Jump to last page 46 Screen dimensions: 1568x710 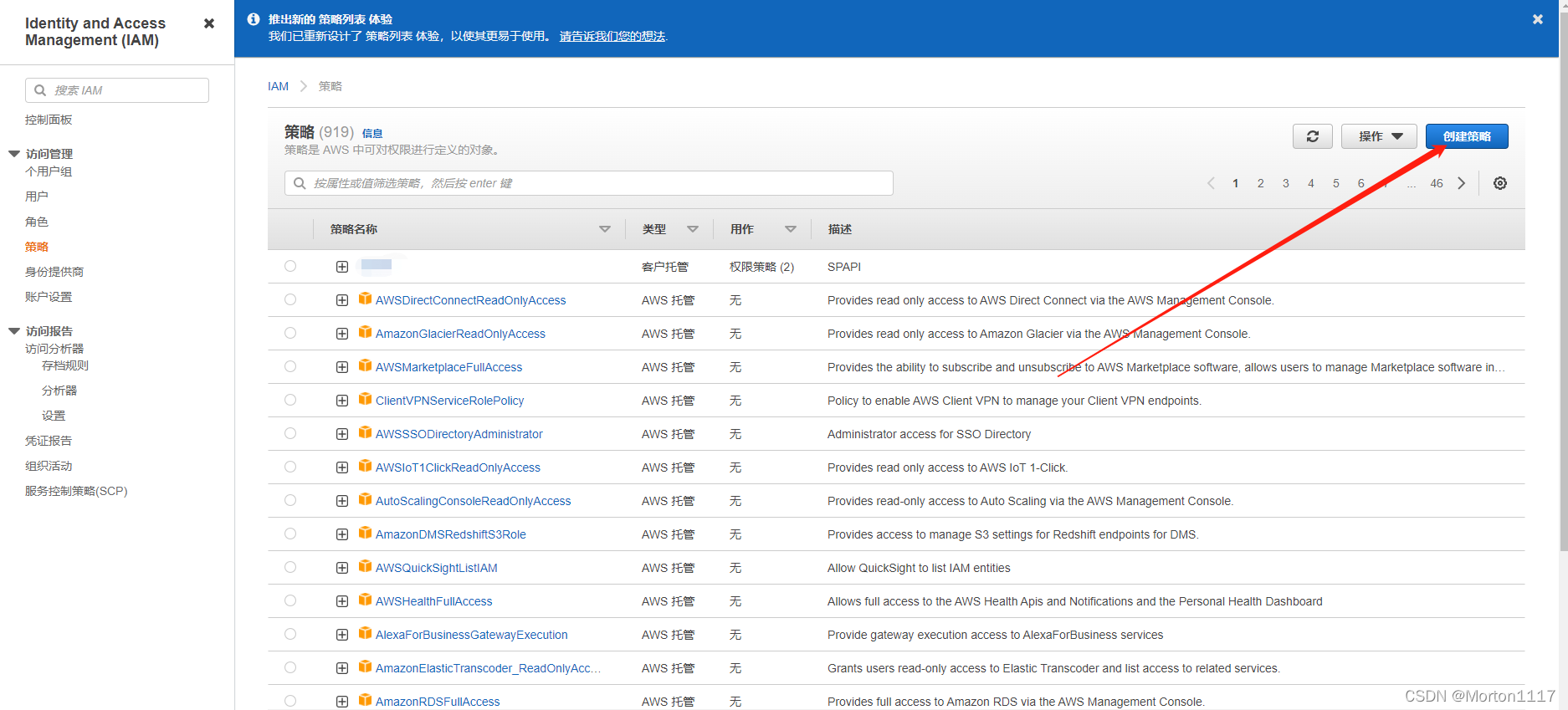(x=1436, y=183)
